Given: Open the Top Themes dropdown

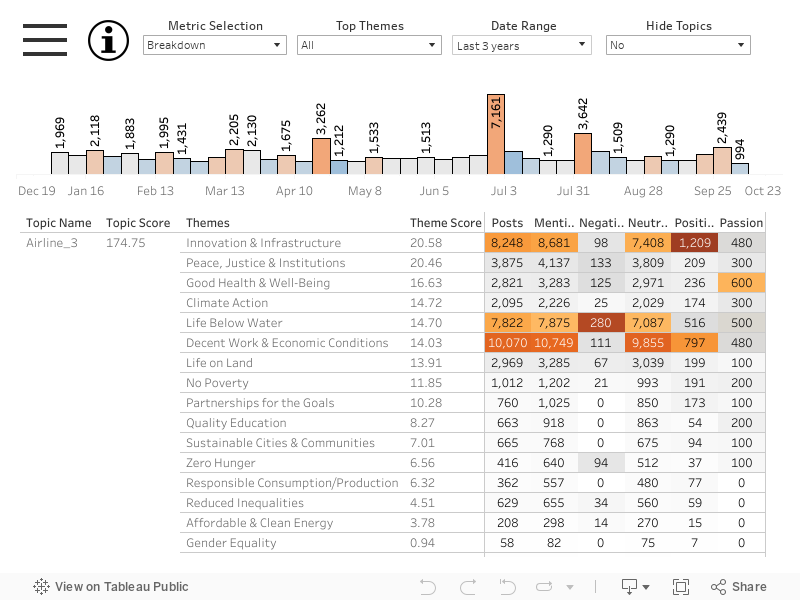Looking at the screenshot, I should (369, 45).
